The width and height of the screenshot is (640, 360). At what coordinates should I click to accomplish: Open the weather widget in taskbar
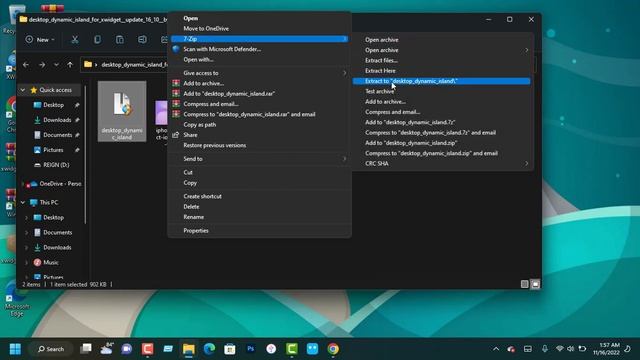pyautogui.click(x=107, y=349)
